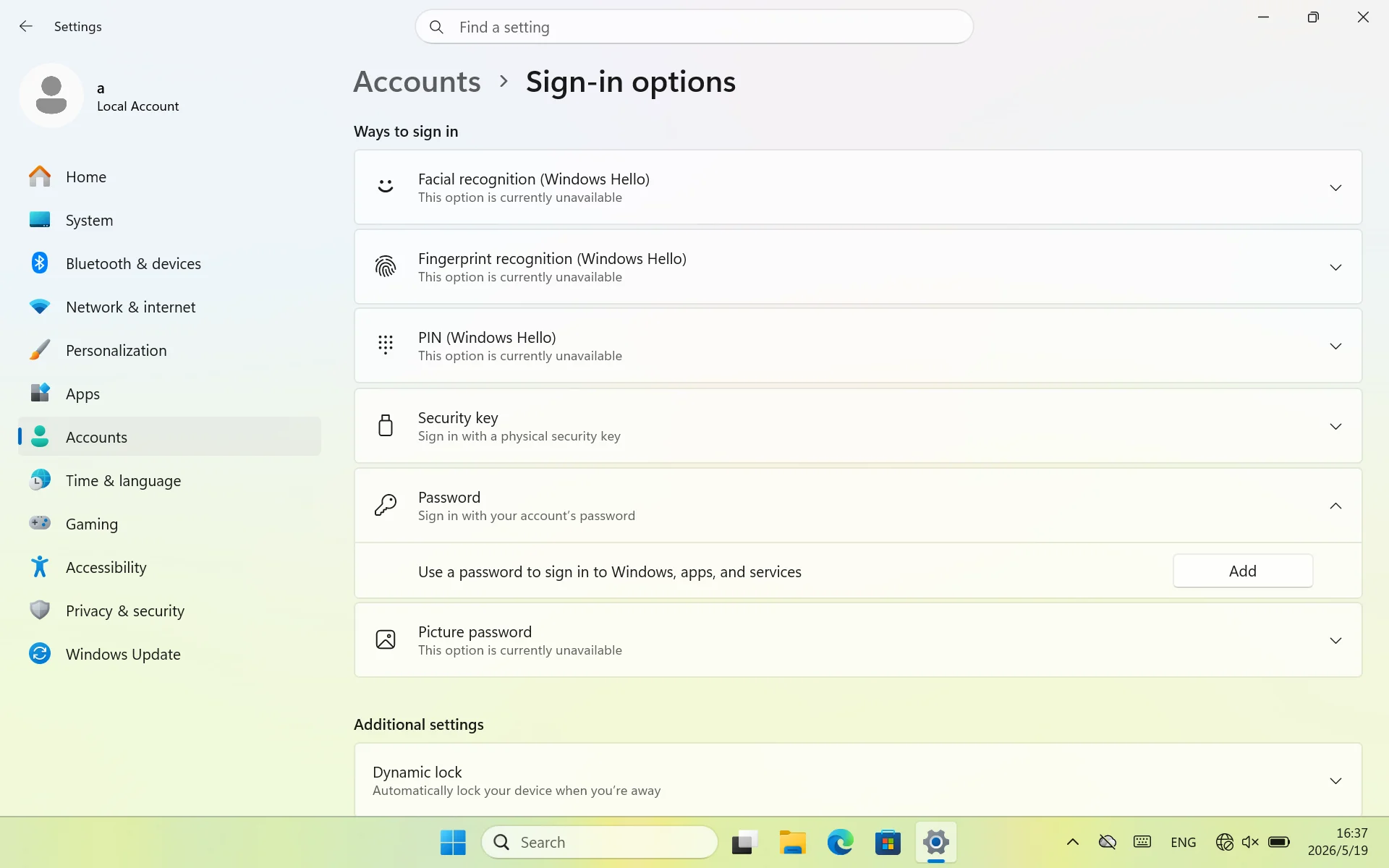Collapse the Password section chevron
This screenshot has height=868, width=1389.
[x=1335, y=506]
